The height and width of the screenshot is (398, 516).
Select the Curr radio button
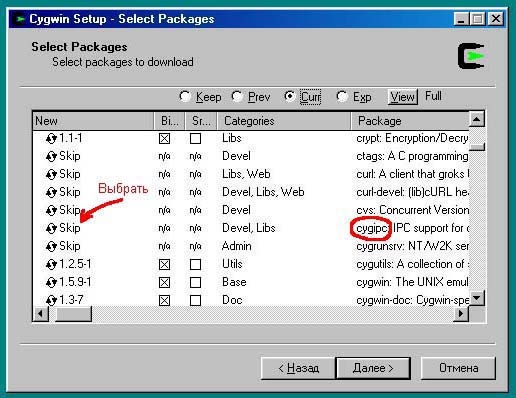coord(290,96)
